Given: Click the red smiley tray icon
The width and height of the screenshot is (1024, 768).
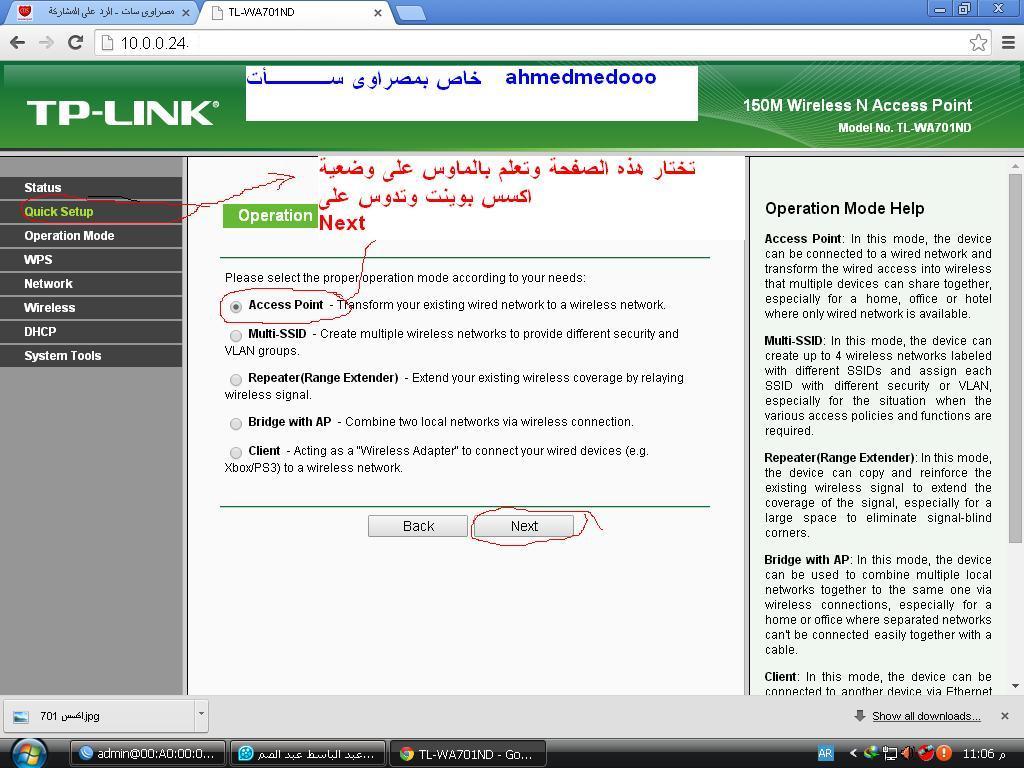Looking at the screenshot, I should tap(925, 753).
